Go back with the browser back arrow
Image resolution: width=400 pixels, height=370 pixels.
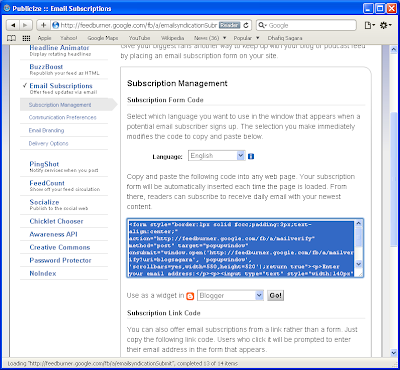pyautogui.click(x=13, y=25)
